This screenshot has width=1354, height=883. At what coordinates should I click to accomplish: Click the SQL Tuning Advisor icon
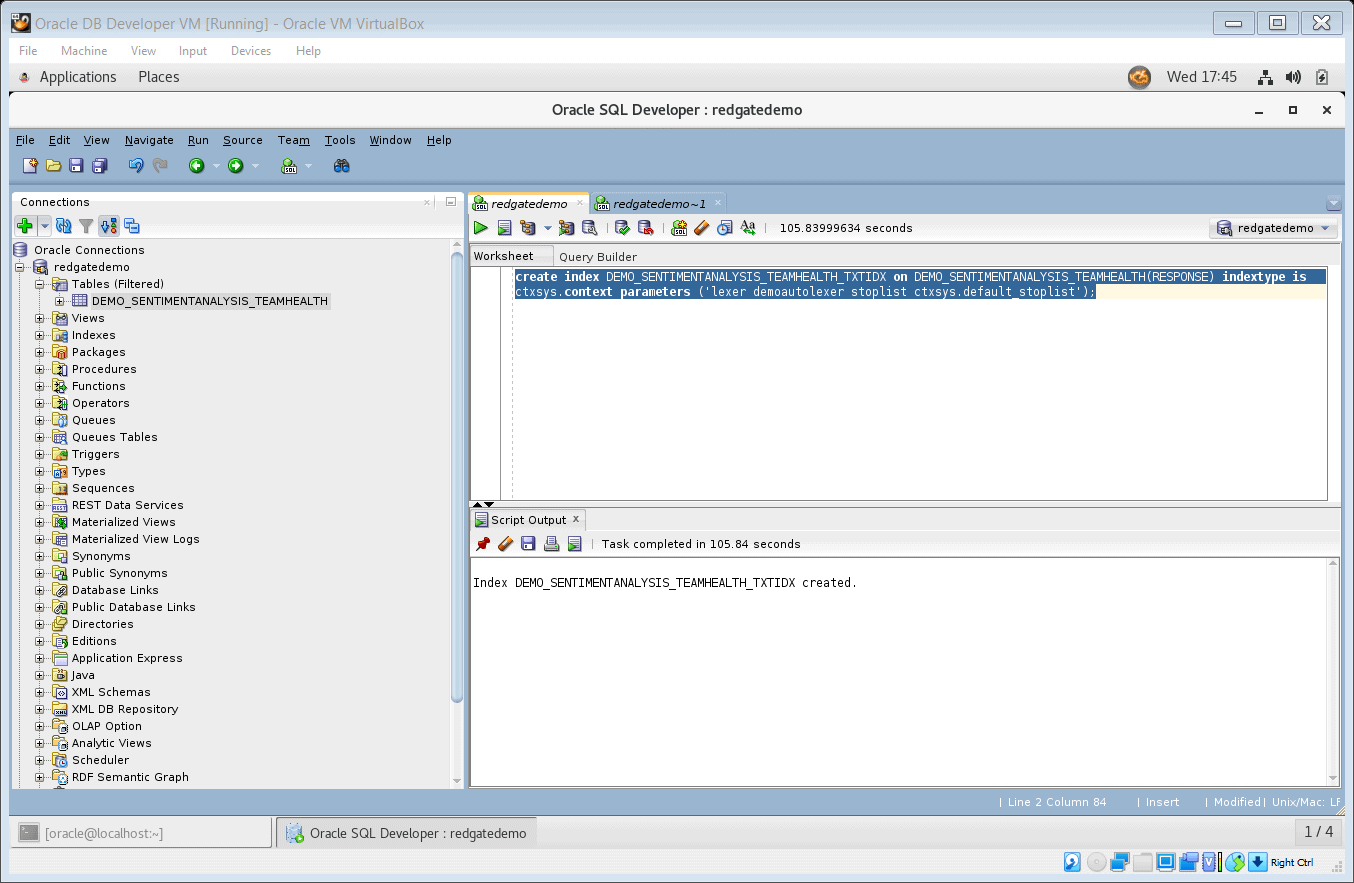[589, 228]
